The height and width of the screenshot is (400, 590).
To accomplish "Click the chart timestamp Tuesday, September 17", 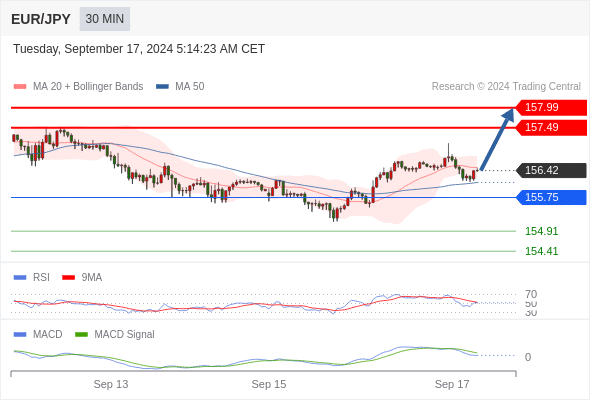I will (x=139, y=49).
